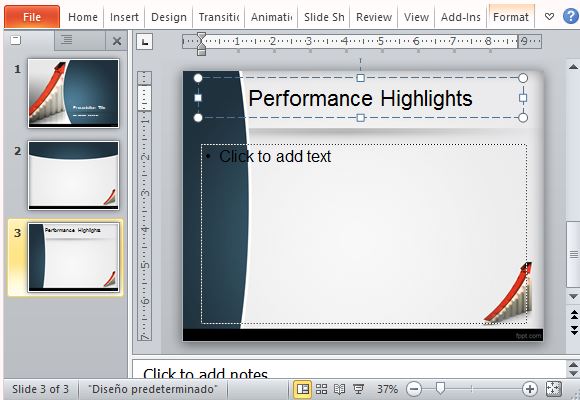
Task: Click the zoom in plus button
Action: coord(530,389)
